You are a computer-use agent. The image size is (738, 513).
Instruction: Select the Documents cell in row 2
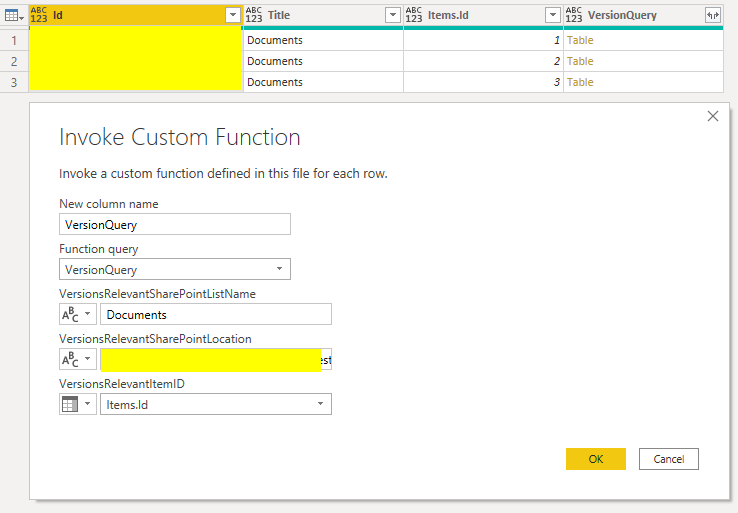(x=323, y=61)
